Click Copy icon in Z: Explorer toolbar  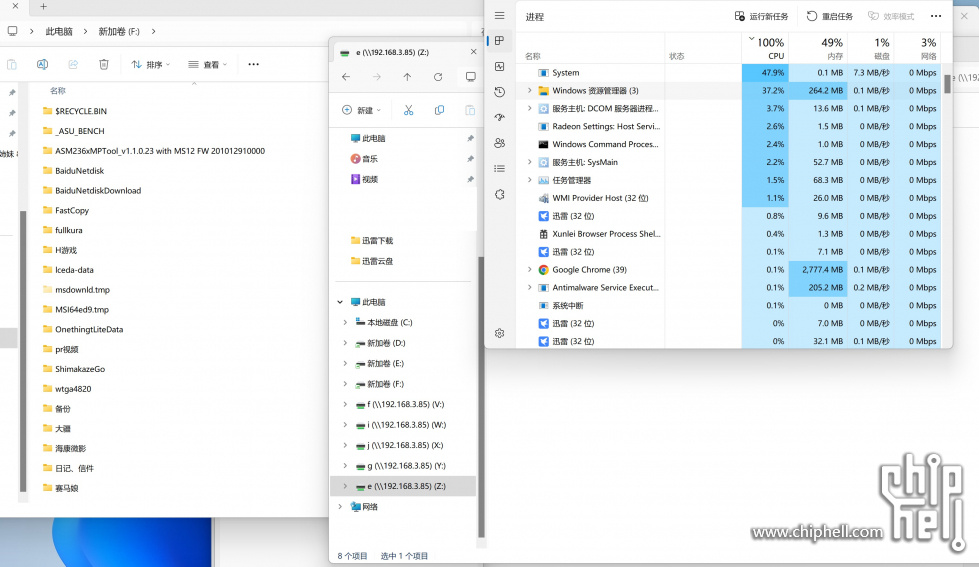coord(440,111)
